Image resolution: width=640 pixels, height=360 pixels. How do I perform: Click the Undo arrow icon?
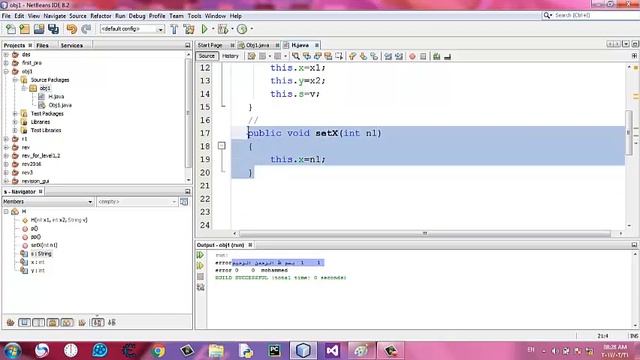pos(71,29)
